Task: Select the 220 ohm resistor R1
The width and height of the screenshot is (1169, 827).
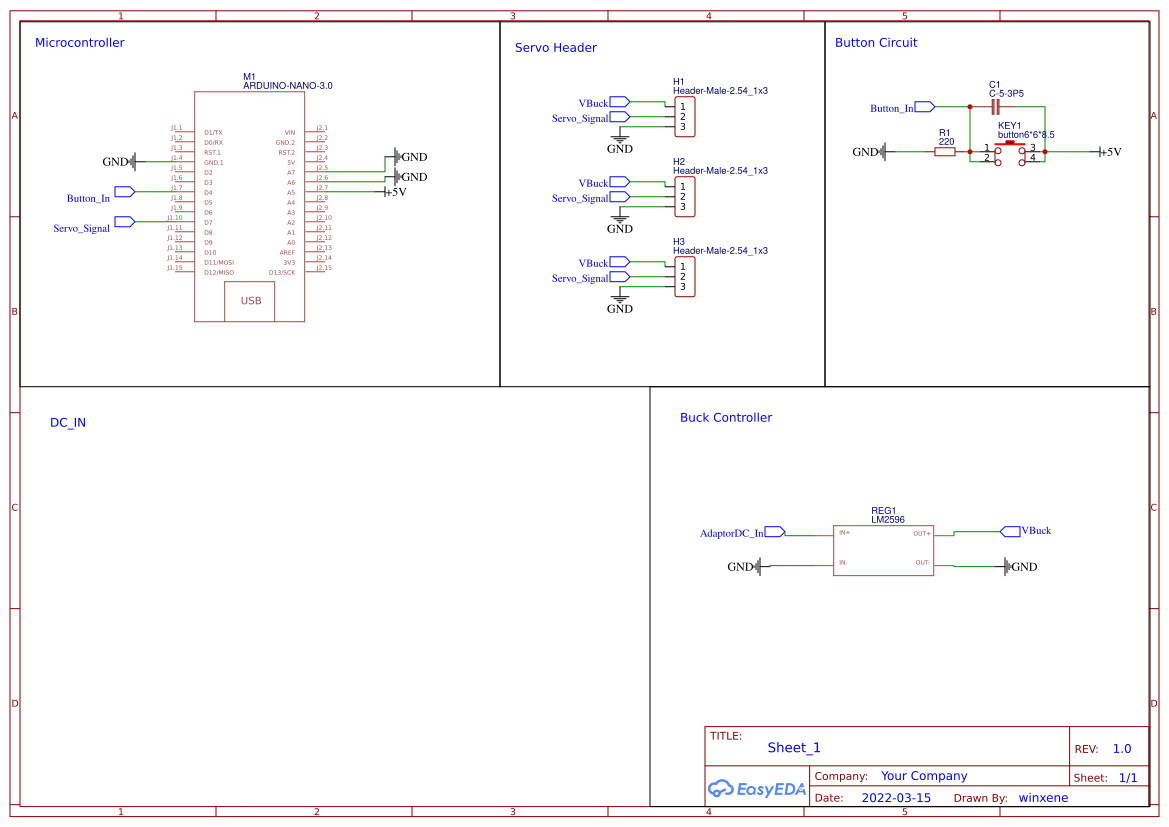Action: click(945, 152)
